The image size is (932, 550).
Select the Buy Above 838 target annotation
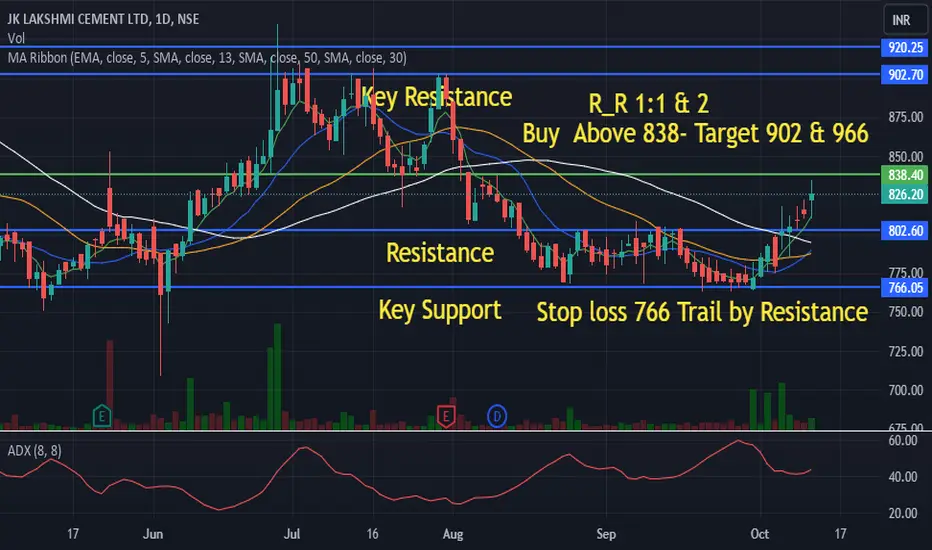695,133
